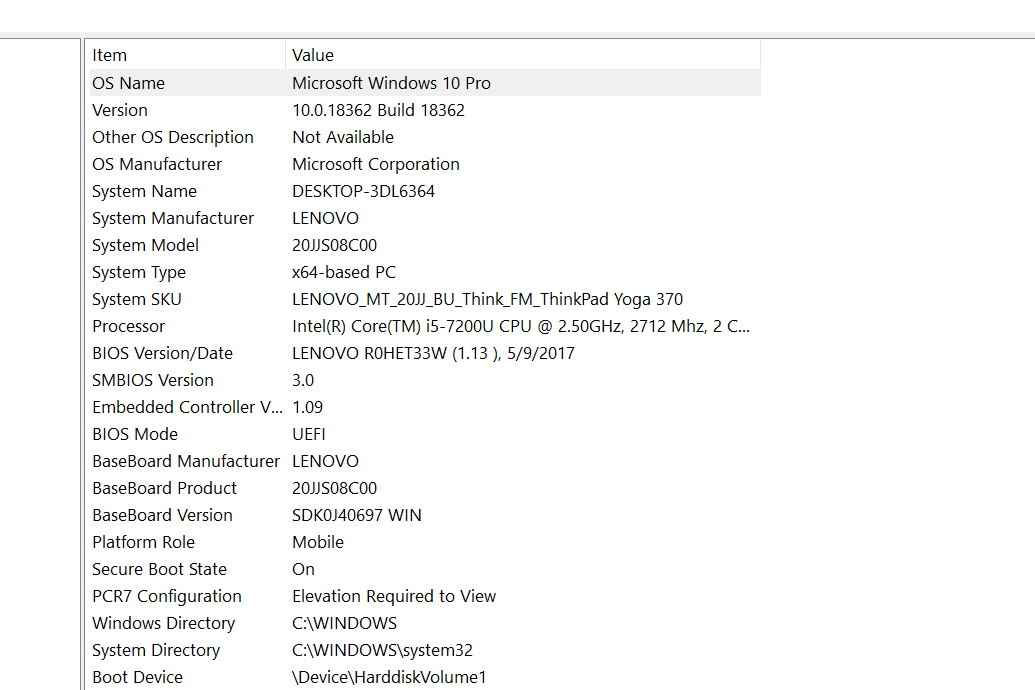1035x690 pixels.
Task: Select the Other OS Description row
Action: coord(425,137)
